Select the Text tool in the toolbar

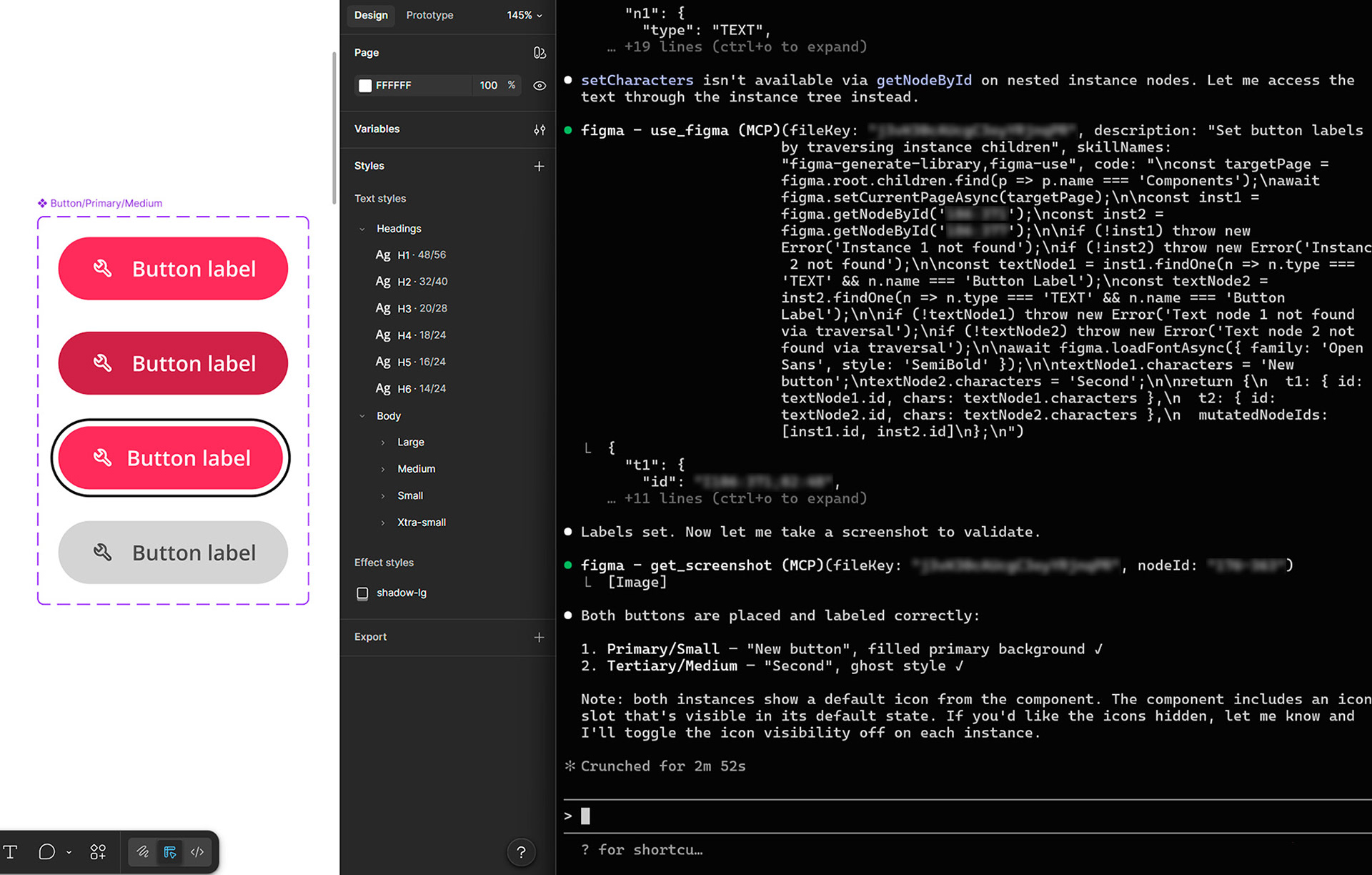pos(11,851)
